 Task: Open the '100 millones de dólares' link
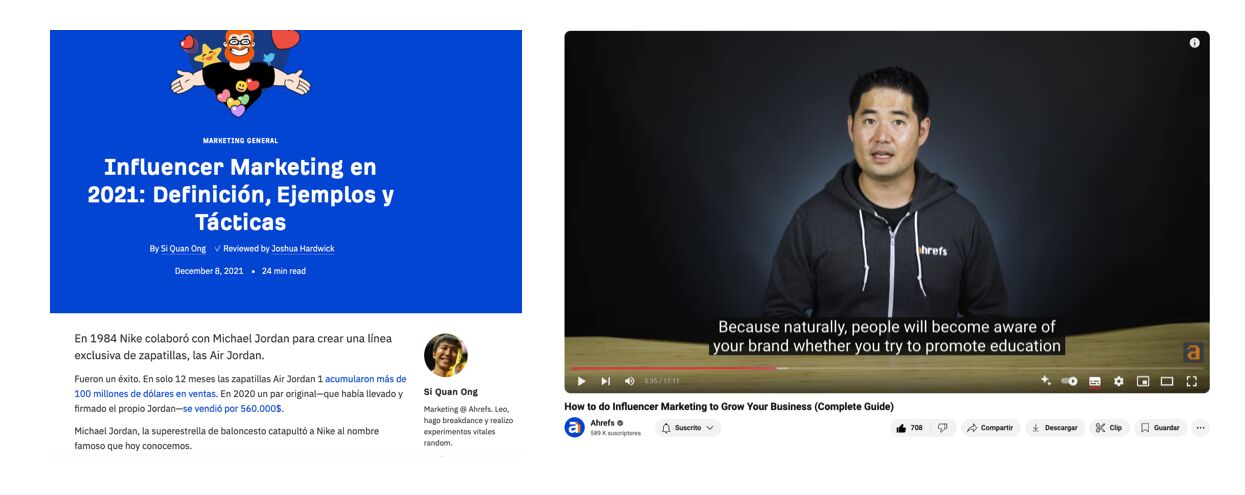point(241,386)
